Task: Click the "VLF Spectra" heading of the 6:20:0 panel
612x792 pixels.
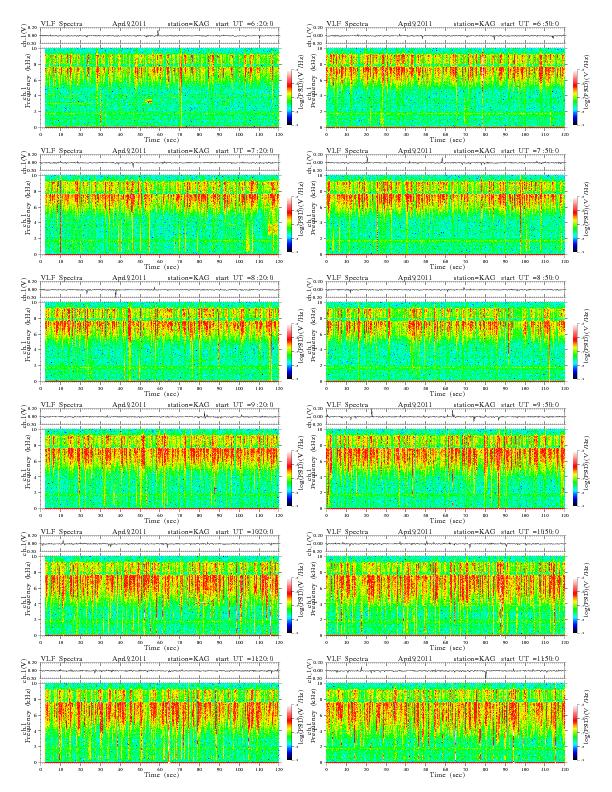Action: tap(61, 23)
